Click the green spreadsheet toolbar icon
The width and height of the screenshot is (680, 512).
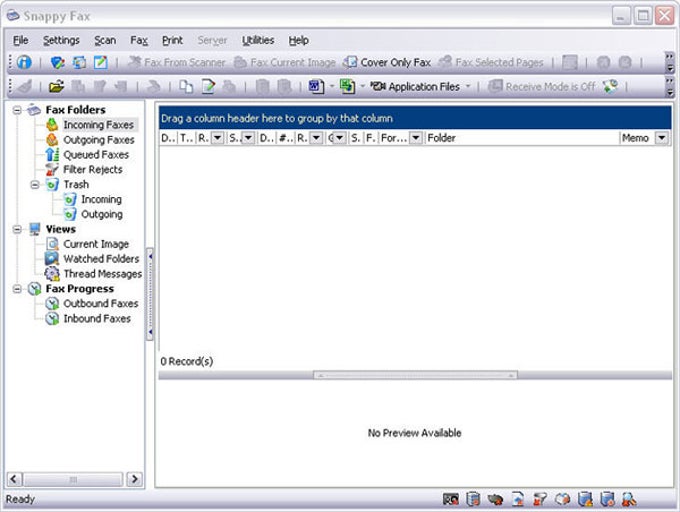click(347, 86)
